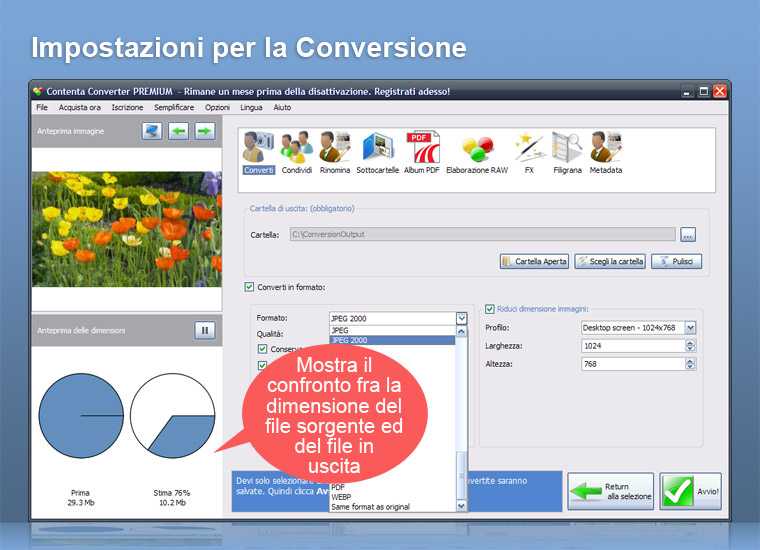Open the File menu
Image resolution: width=760 pixels, height=550 pixels.
click(x=42, y=108)
